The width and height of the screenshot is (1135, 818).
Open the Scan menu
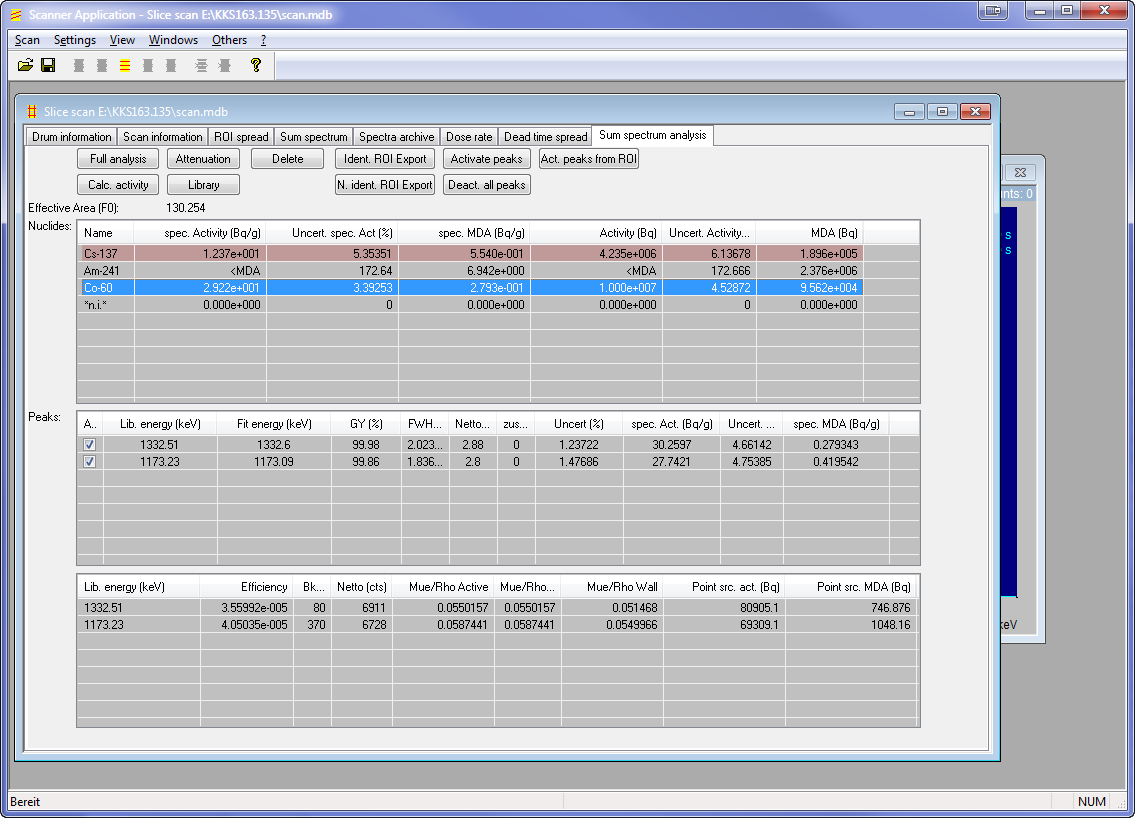28,40
